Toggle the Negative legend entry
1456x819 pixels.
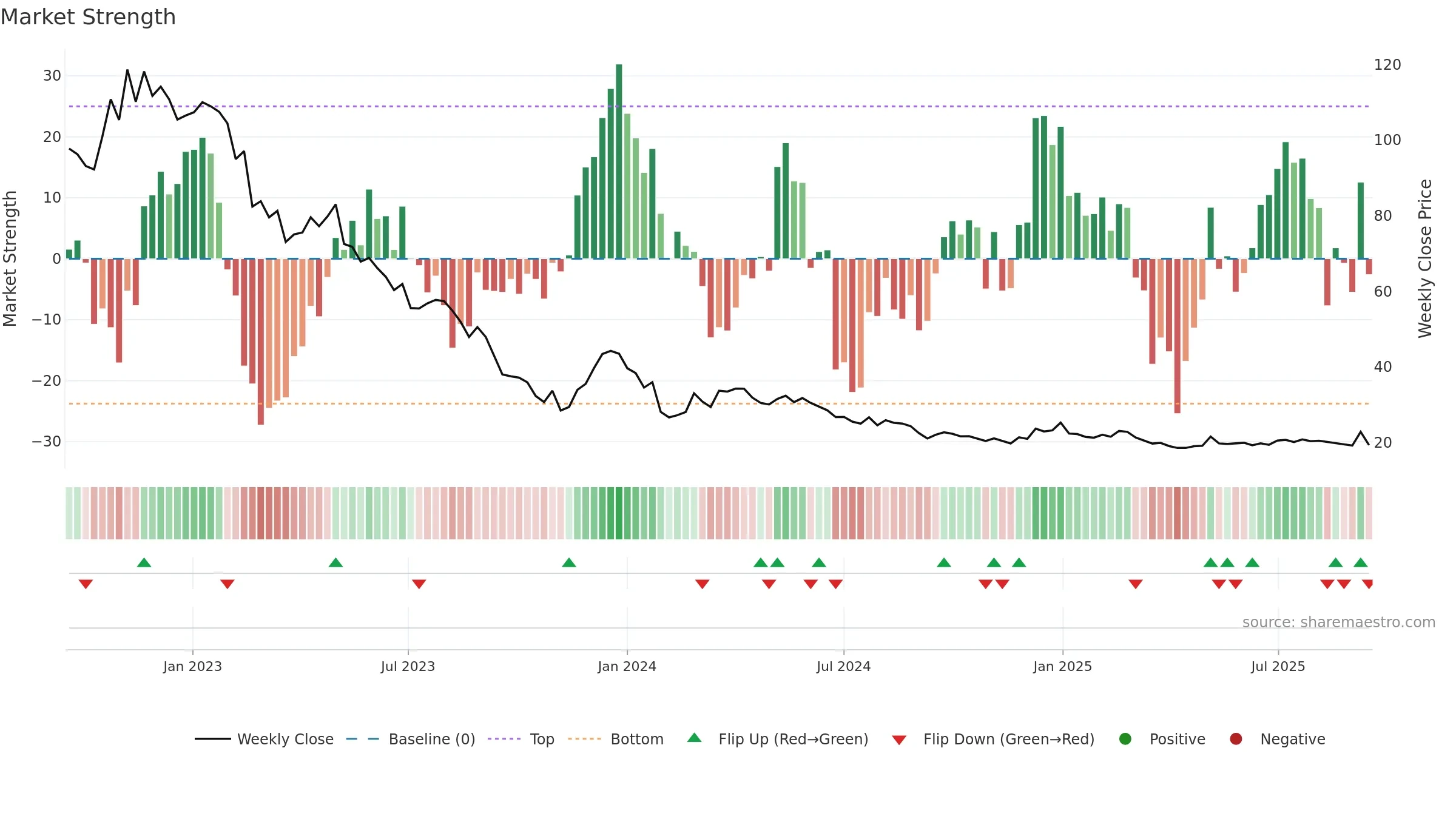point(1277,739)
